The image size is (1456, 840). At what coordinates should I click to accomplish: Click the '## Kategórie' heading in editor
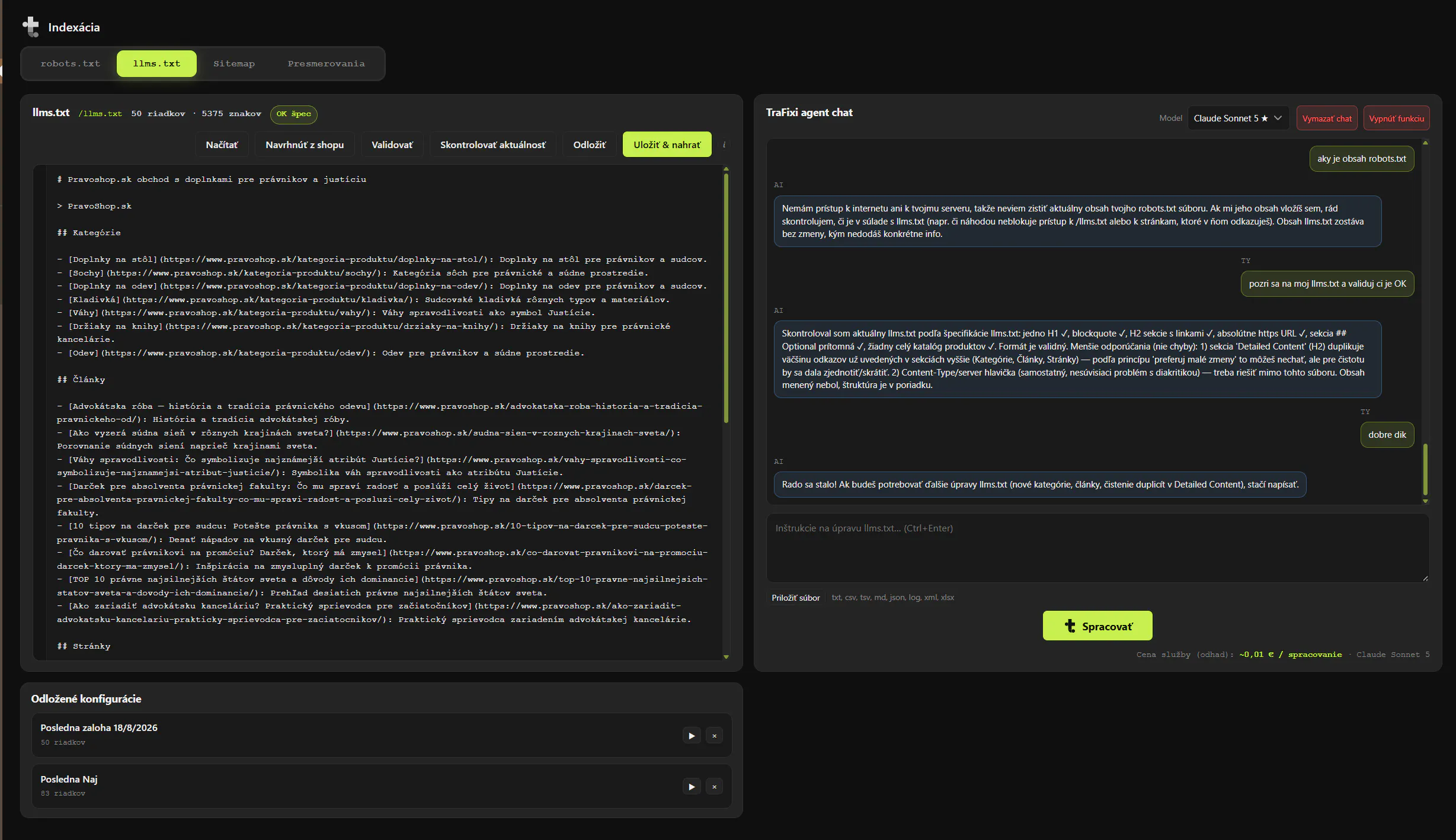89,233
